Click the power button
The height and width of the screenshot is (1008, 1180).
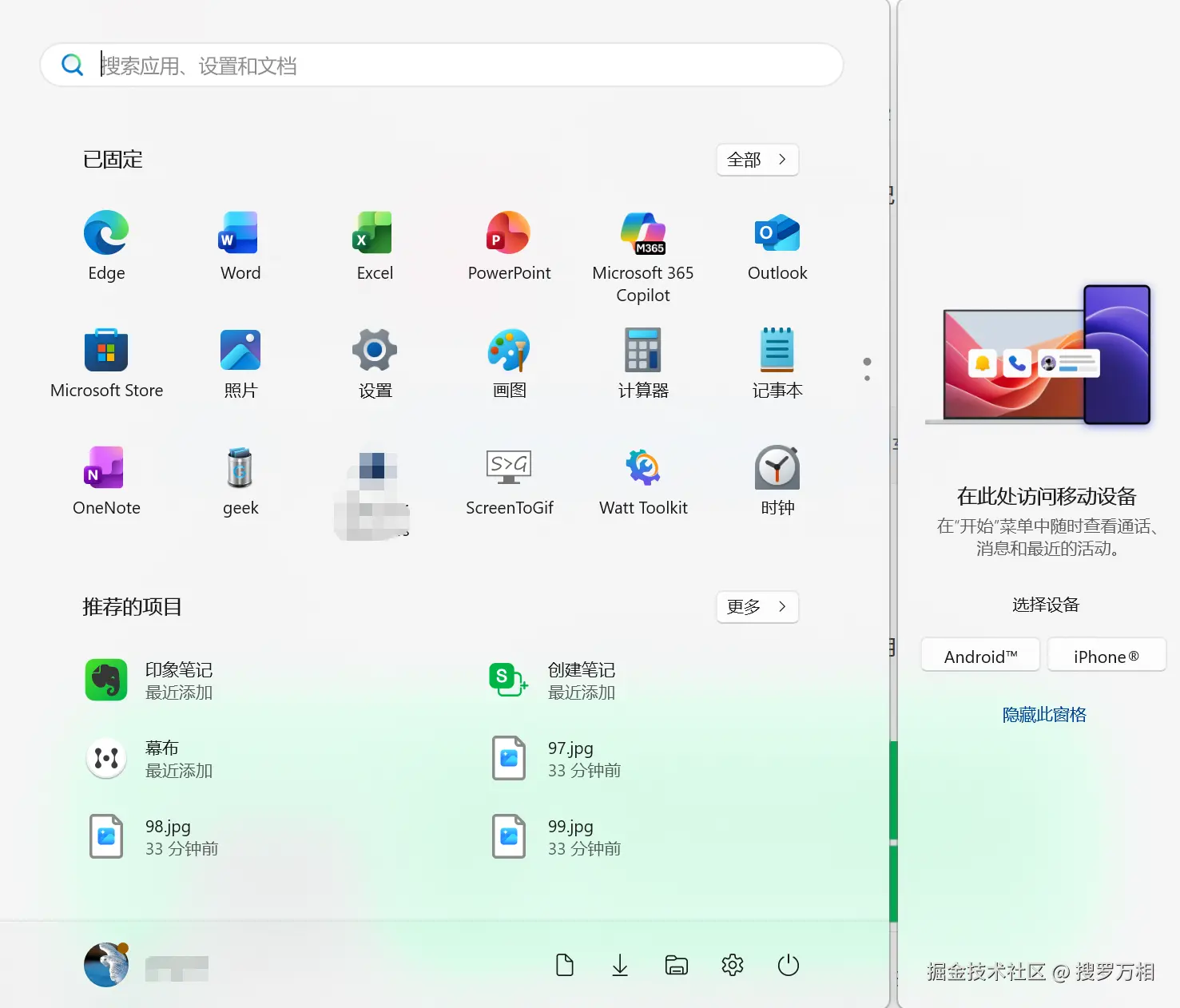pos(789,965)
